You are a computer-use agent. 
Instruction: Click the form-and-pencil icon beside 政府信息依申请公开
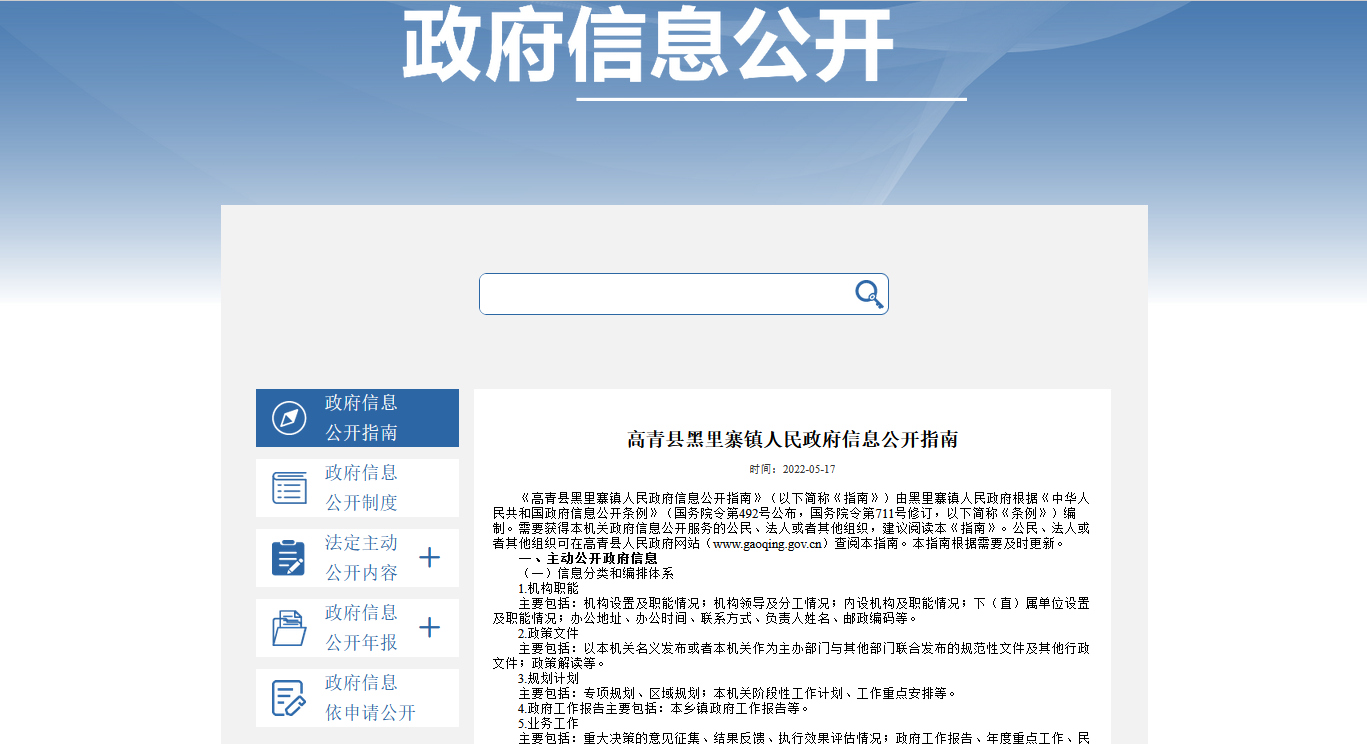tap(289, 698)
